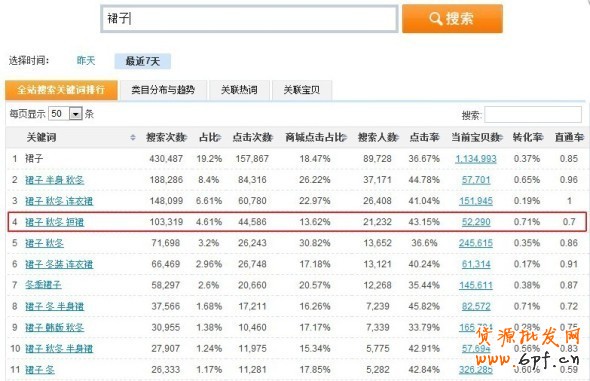Click searcher count value 13,121
This screenshot has height=381, width=590.
377,264
